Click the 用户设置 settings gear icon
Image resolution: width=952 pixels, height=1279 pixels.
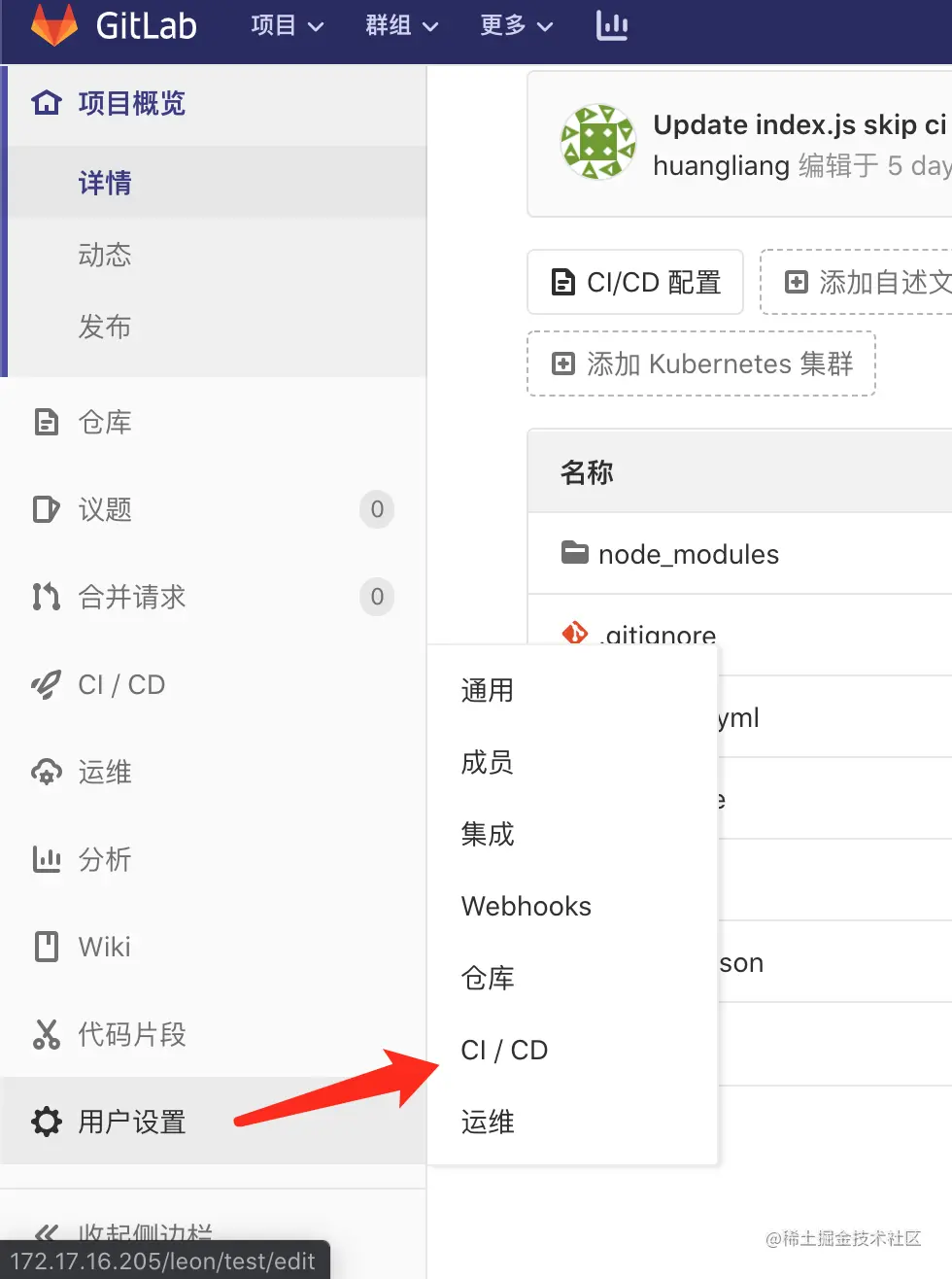46,1122
